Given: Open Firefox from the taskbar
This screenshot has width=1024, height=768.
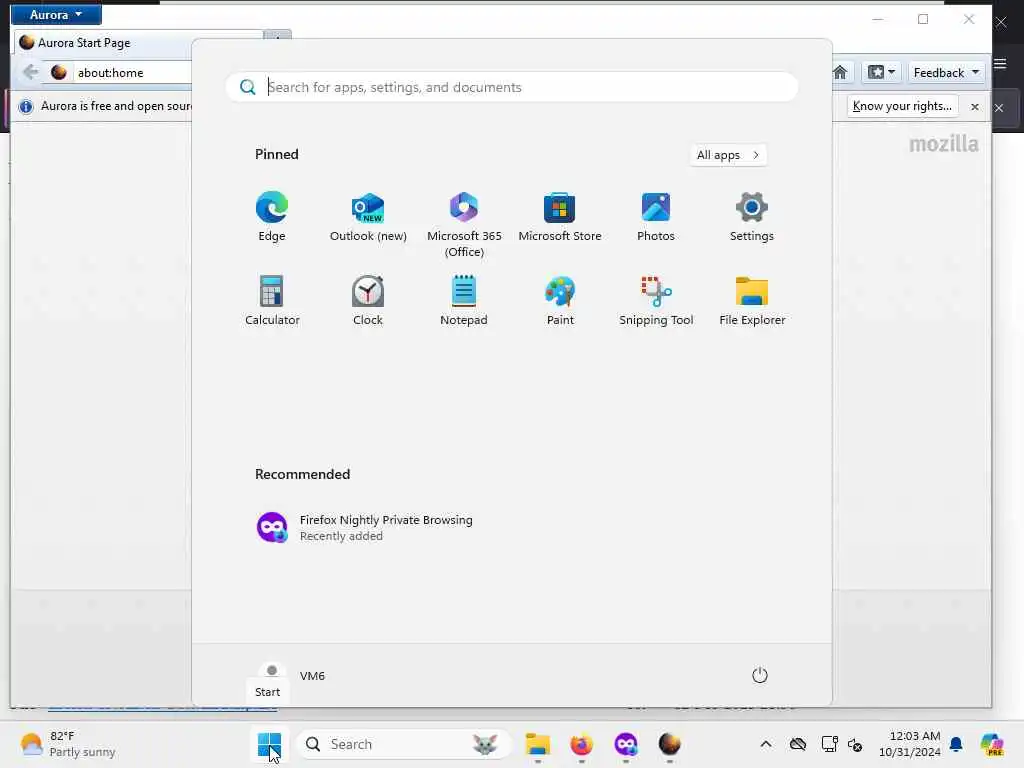Looking at the screenshot, I should (581, 744).
